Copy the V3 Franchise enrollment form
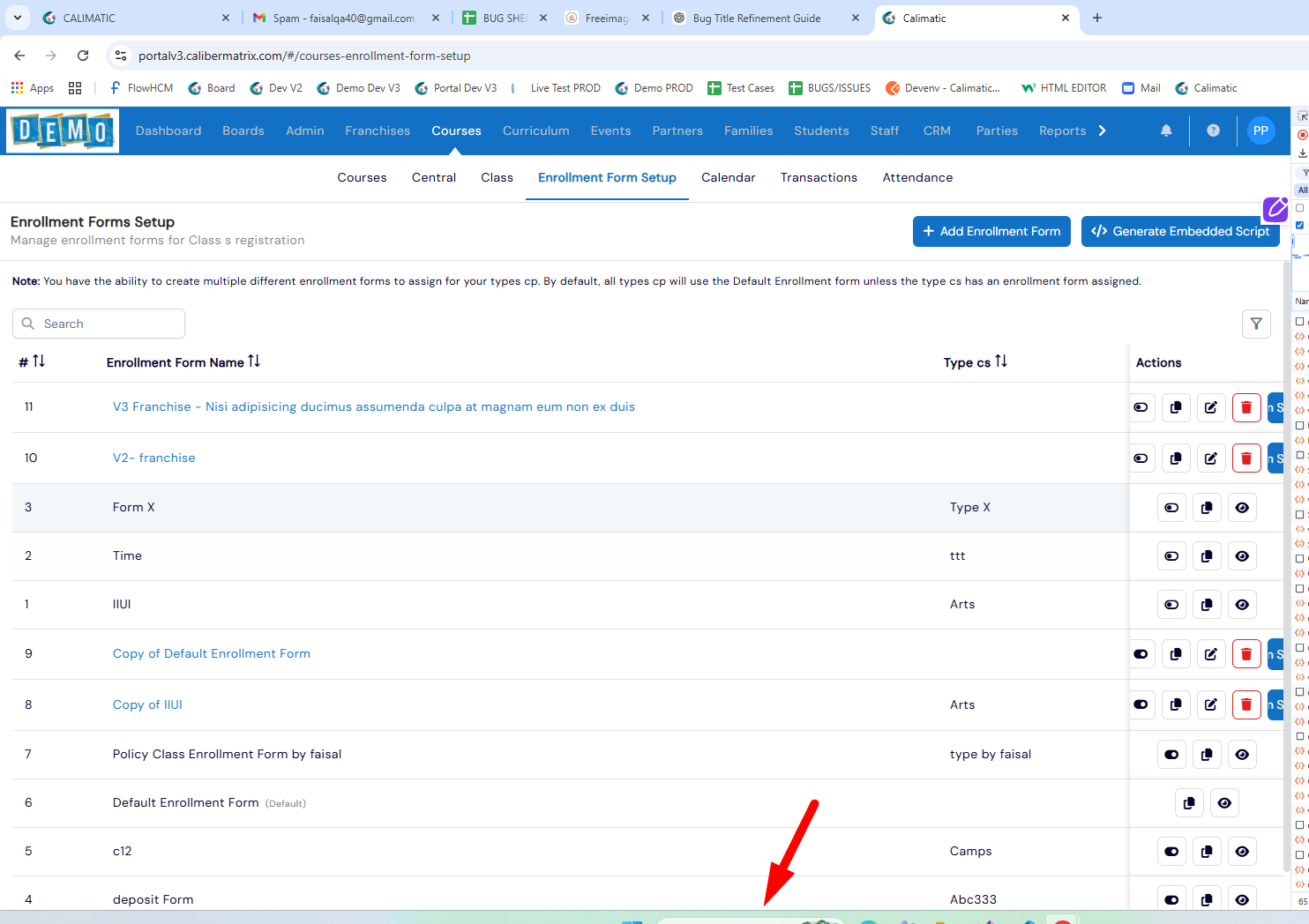 [1176, 407]
